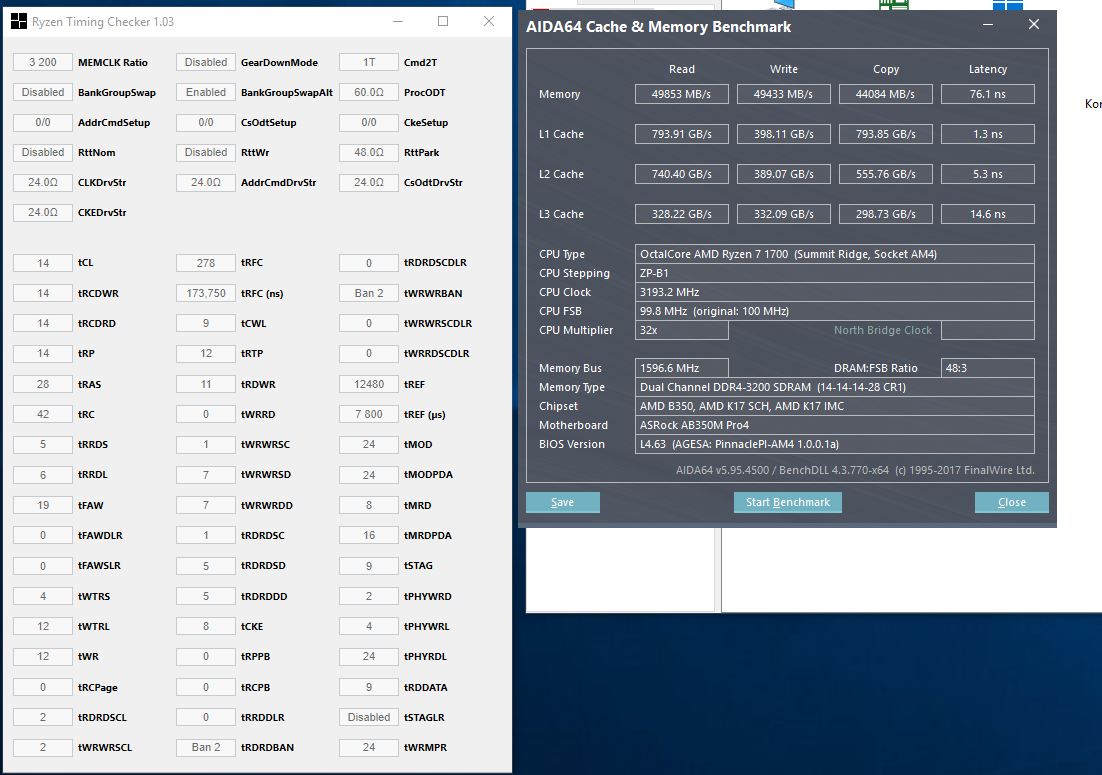Click Memory Latency value 76.1 ns

click(x=987, y=94)
